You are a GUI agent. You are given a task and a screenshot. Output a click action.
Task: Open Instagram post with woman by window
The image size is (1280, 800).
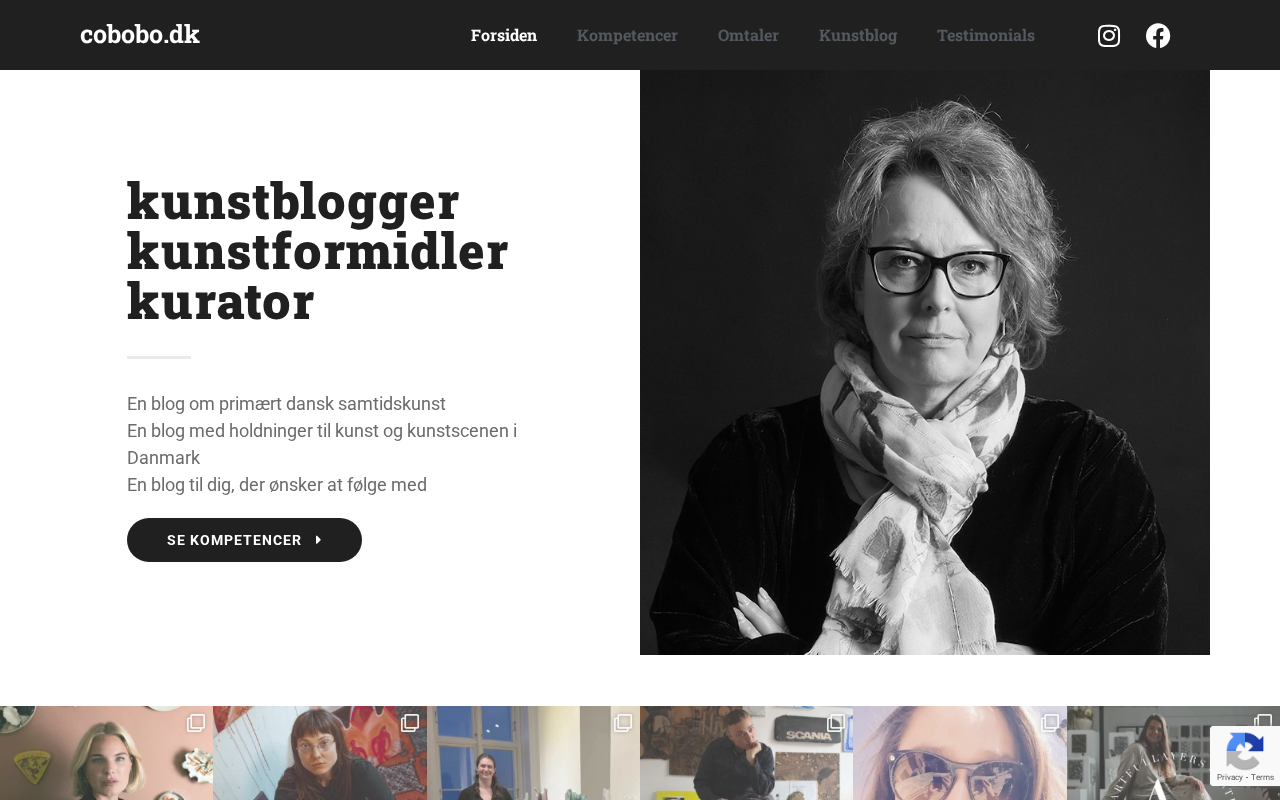click(533, 753)
